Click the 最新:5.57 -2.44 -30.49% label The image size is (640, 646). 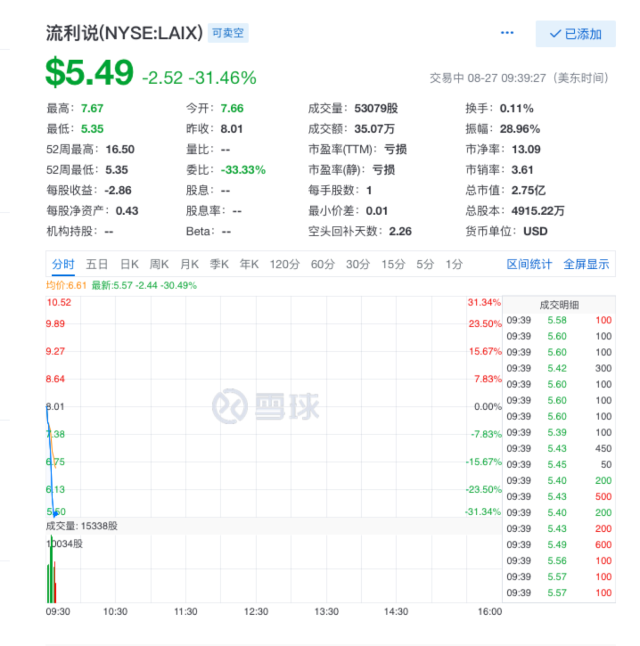(144, 286)
